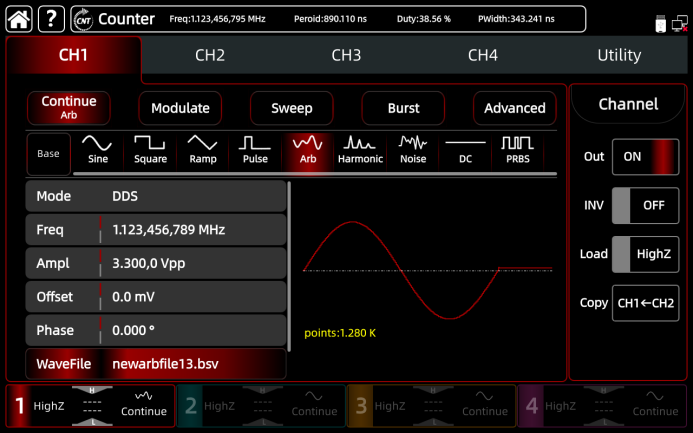The width and height of the screenshot is (693, 433).
Task: Copy settings with CH1←CH2 button
Action: pyautogui.click(x=645, y=303)
